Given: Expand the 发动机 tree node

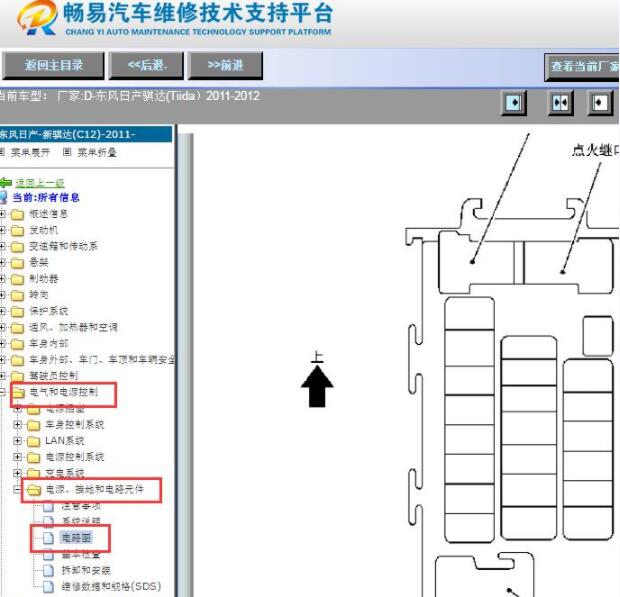Looking at the screenshot, I should coord(2,230).
